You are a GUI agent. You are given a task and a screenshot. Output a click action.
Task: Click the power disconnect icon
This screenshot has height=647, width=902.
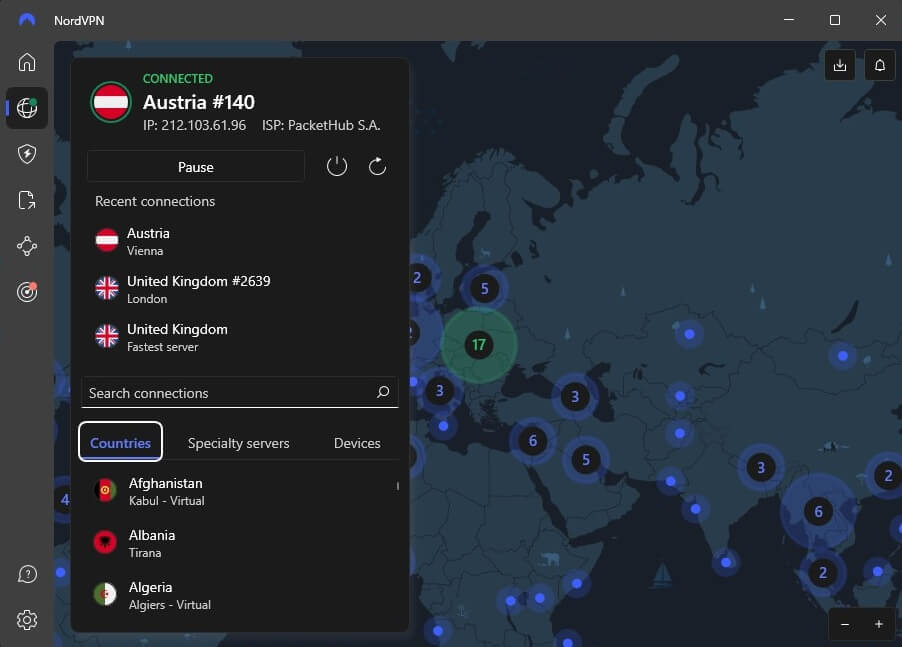click(x=337, y=167)
